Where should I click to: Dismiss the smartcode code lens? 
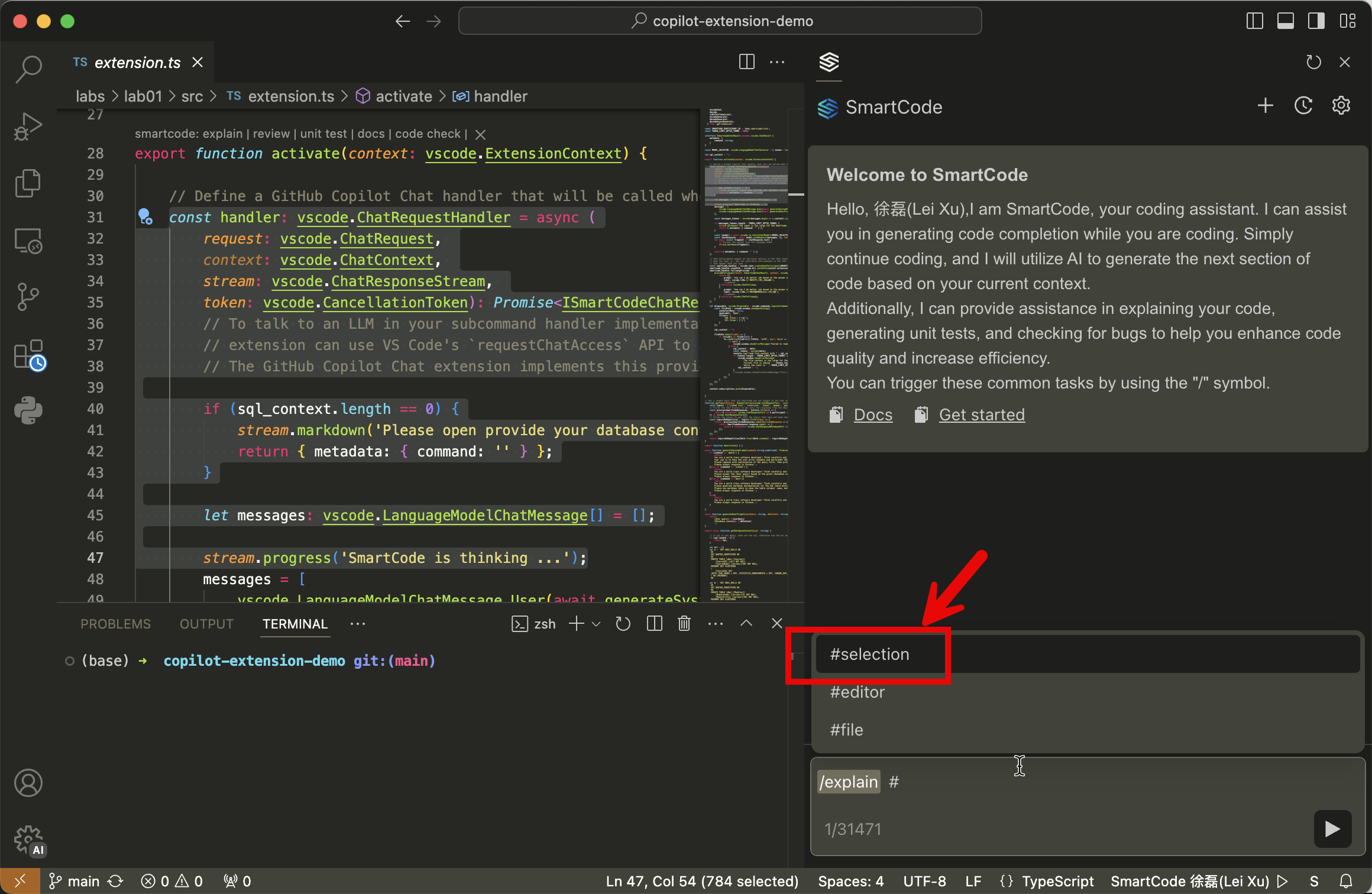480,135
